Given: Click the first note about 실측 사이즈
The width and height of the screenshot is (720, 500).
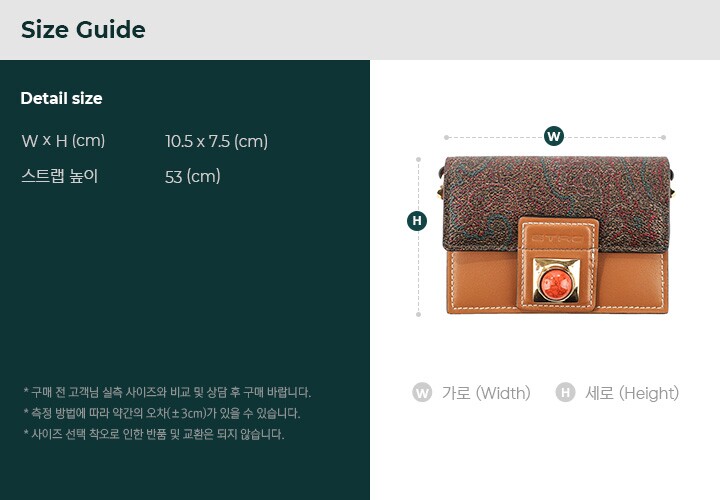Looking at the screenshot, I should [167, 393].
